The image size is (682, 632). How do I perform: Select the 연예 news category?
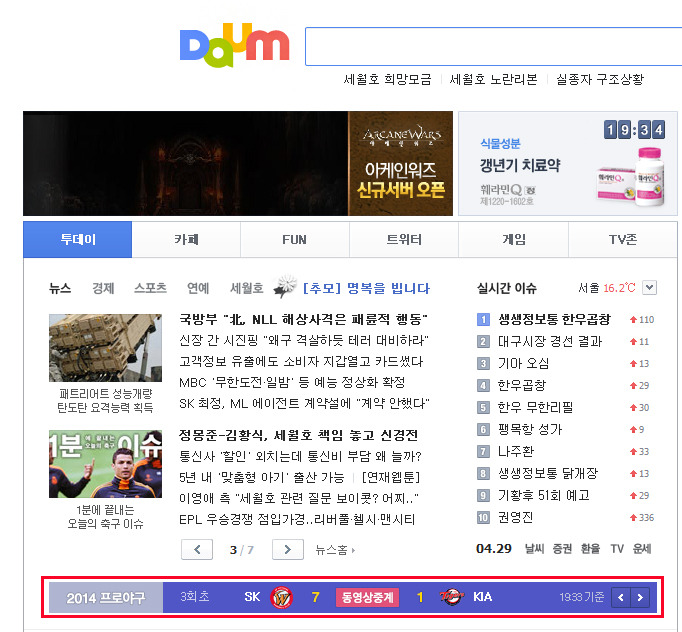(x=198, y=288)
